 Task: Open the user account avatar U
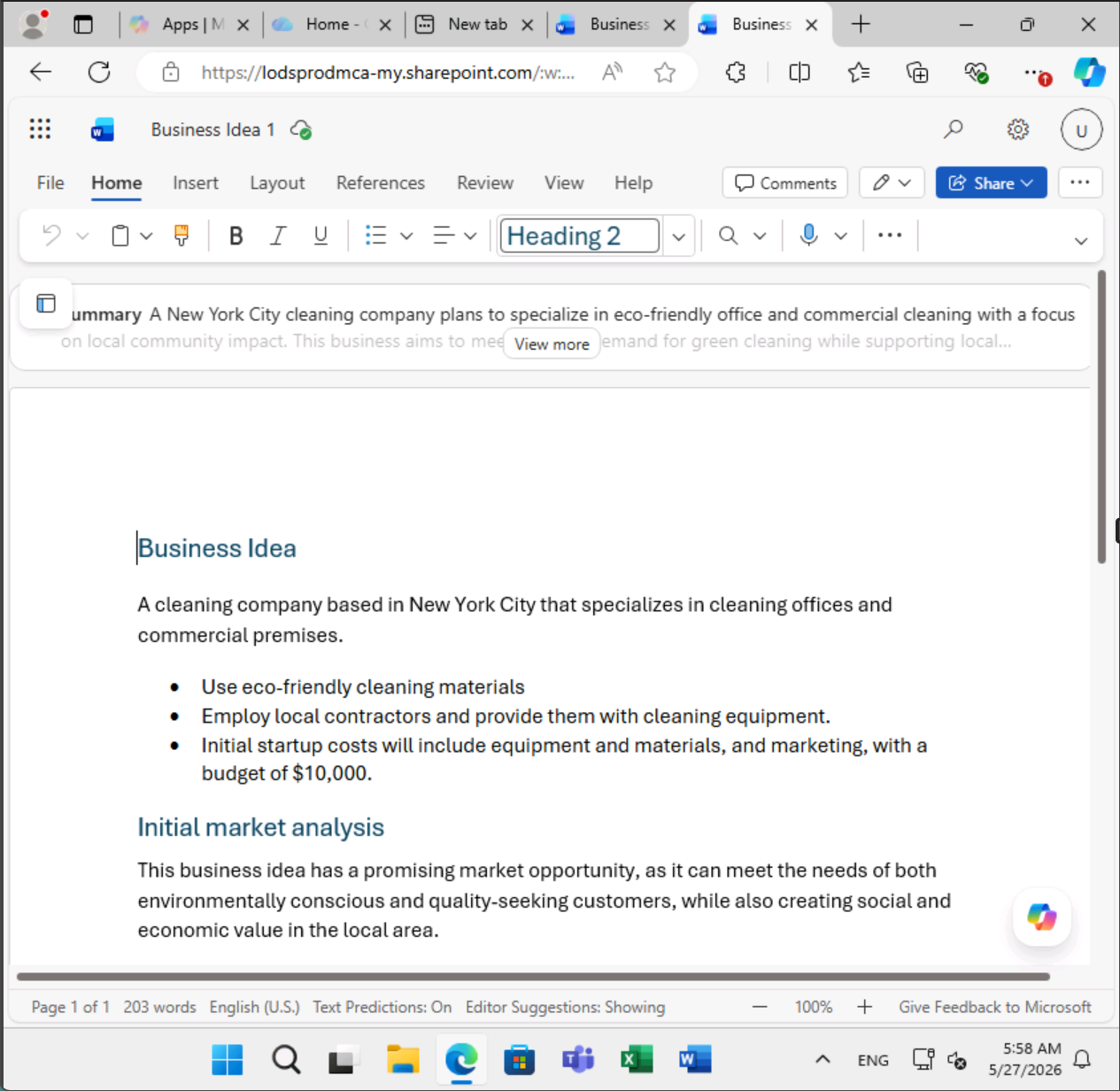point(1081,131)
